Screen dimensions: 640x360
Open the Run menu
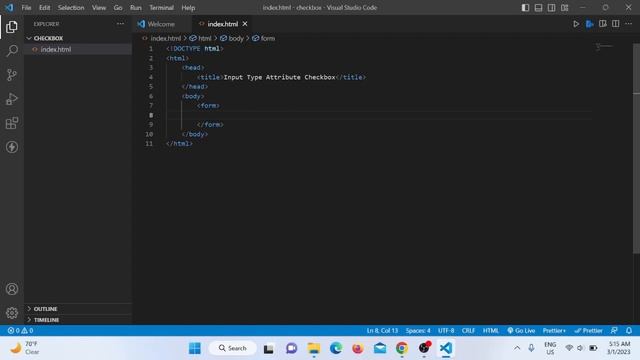point(136,8)
